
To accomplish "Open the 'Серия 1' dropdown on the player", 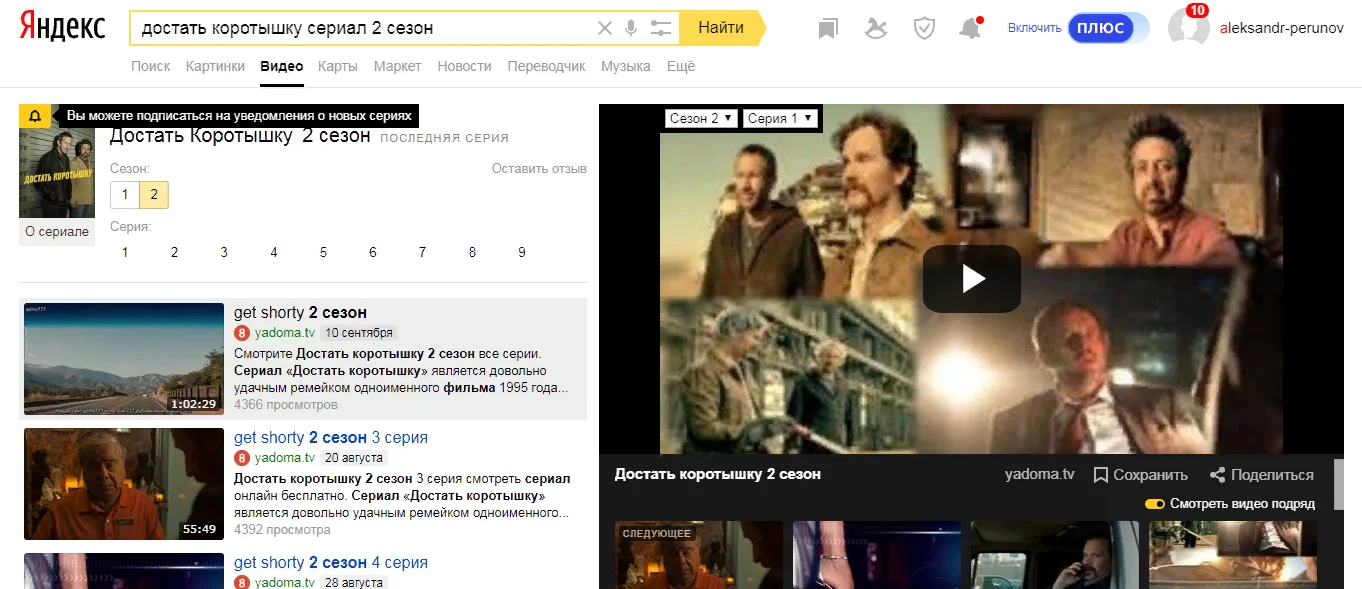I will [x=779, y=118].
